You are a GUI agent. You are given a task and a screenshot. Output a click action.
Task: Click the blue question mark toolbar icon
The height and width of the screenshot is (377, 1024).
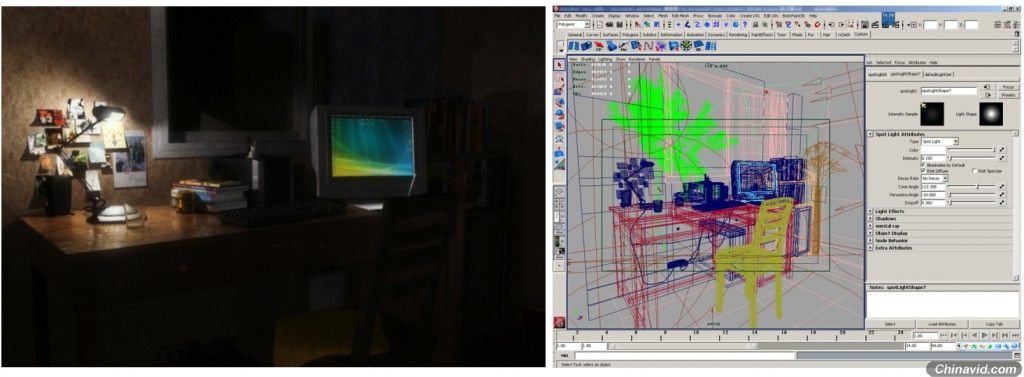745,24
